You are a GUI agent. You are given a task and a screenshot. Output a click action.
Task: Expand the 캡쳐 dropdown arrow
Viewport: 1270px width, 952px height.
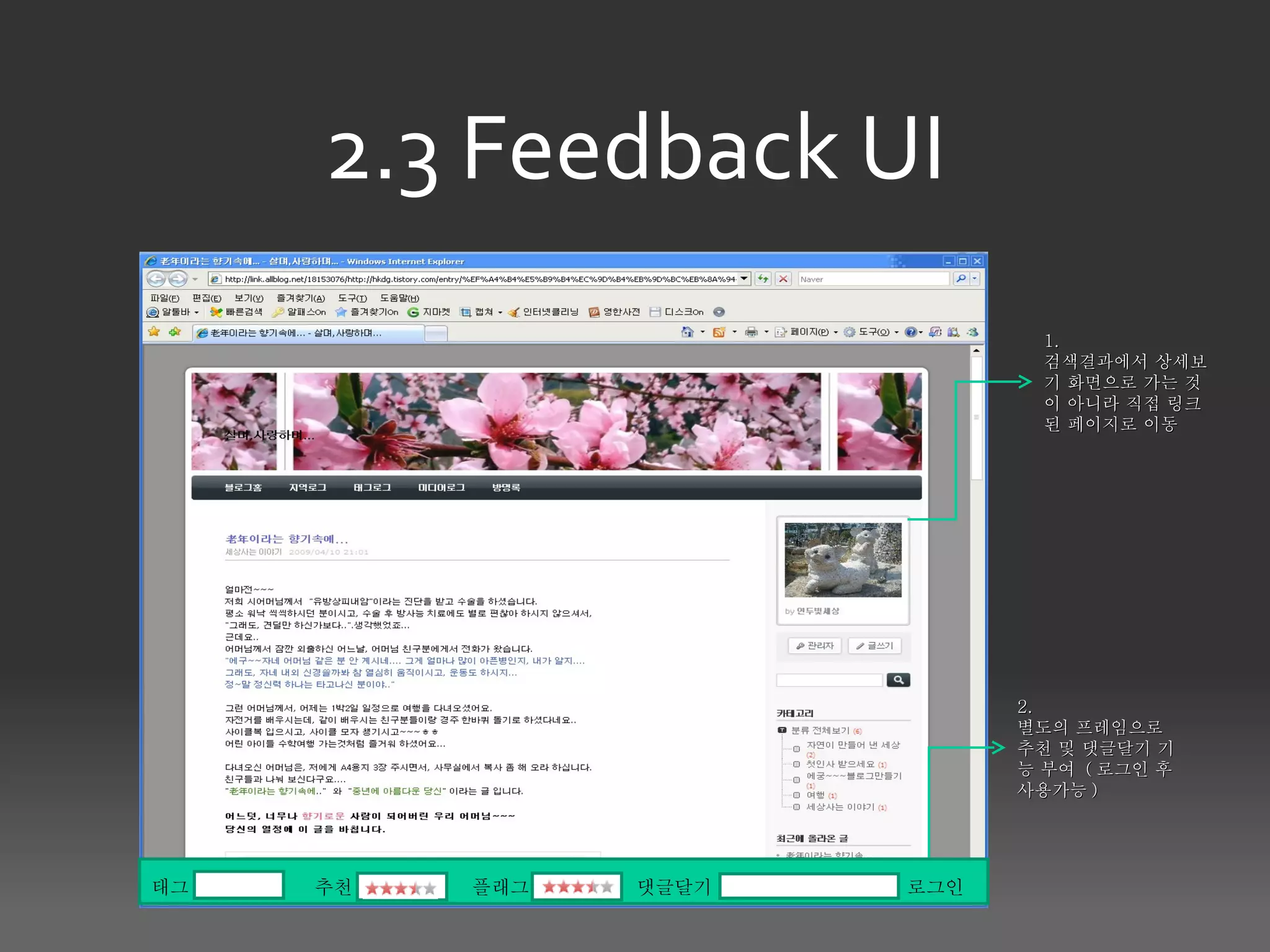coord(500,313)
